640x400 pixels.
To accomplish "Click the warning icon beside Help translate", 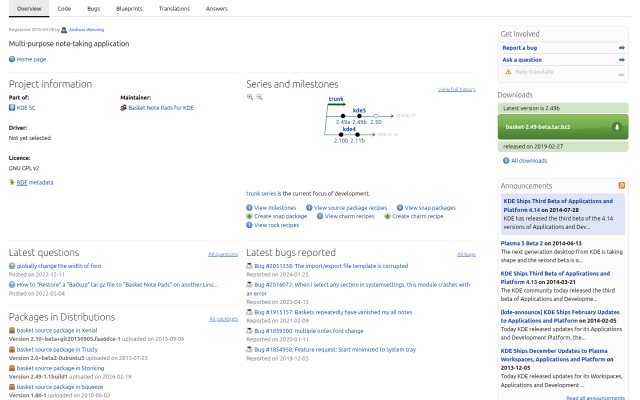I will [508, 72].
